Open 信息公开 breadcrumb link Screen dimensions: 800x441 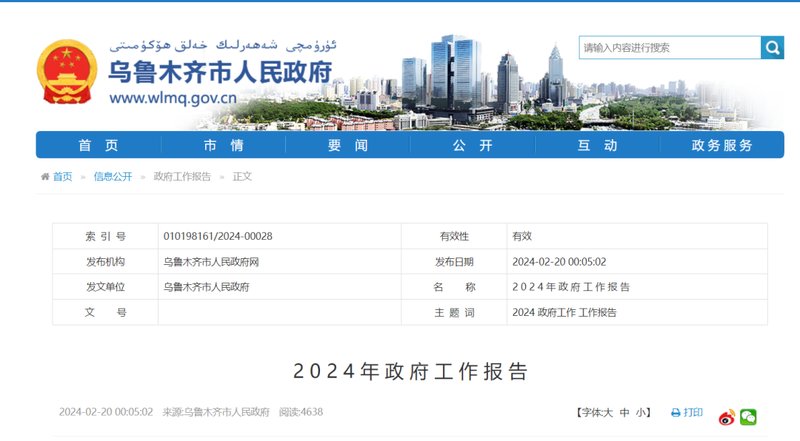click(x=113, y=177)
